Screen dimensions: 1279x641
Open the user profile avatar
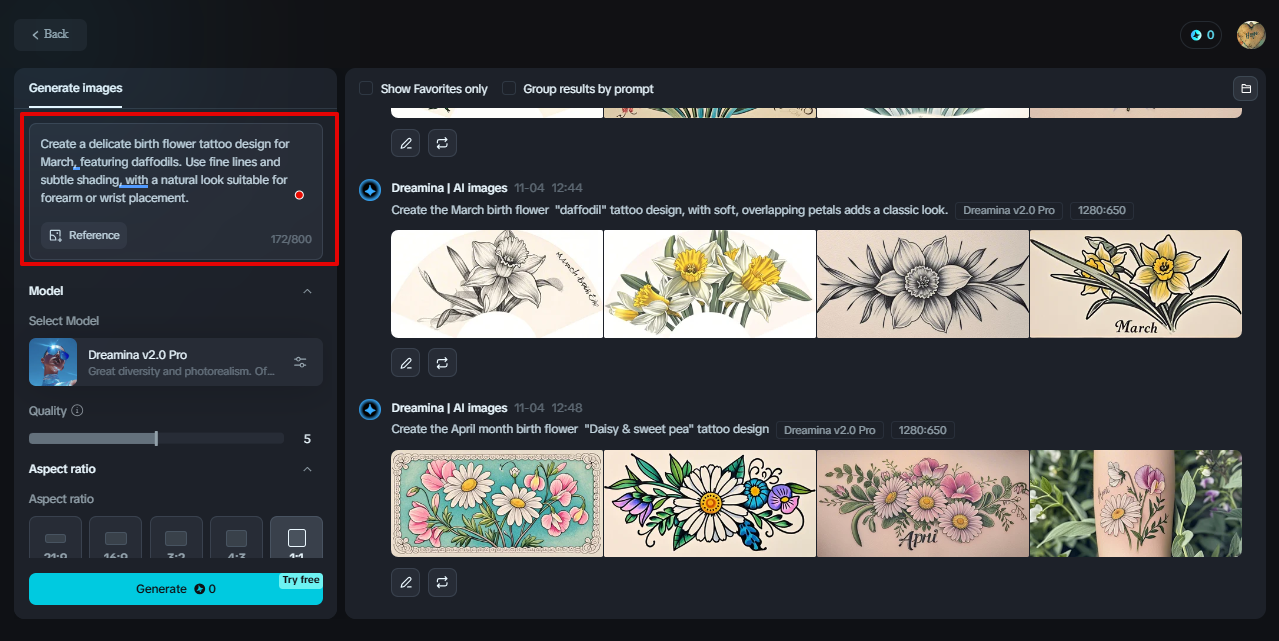tap(1251, 35)
